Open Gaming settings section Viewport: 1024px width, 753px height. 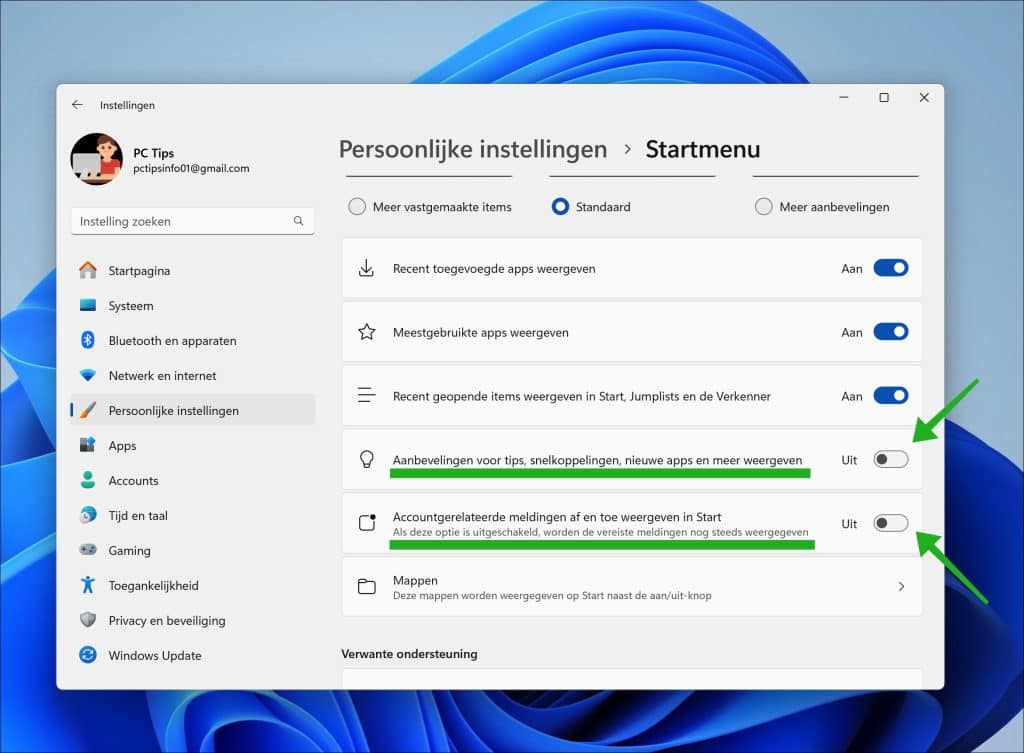pyautogui.click(x=193, y=551)
